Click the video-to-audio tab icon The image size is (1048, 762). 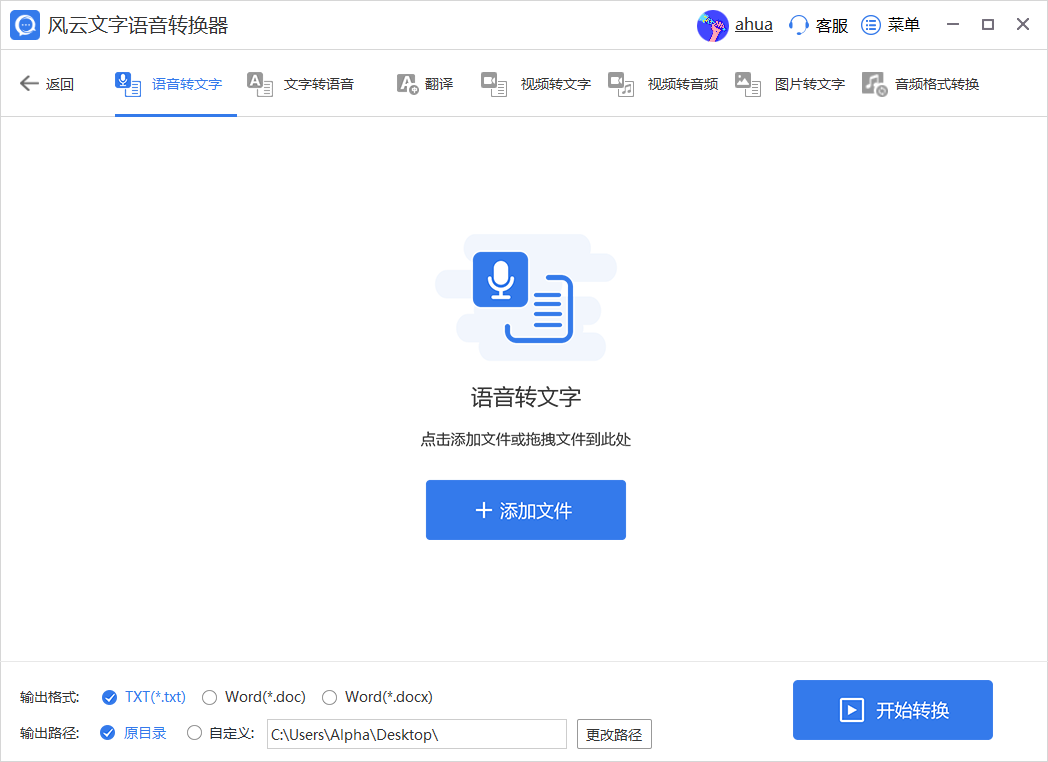coord(621,84)
